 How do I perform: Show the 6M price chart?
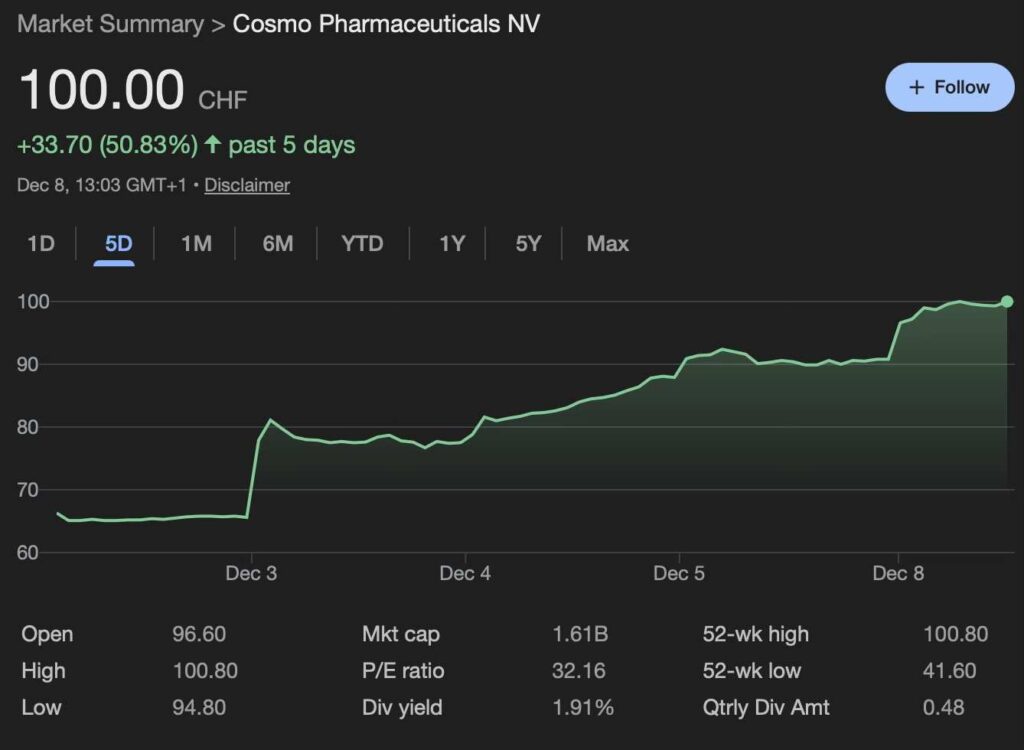pyautogui.click(x=277, y=243)
